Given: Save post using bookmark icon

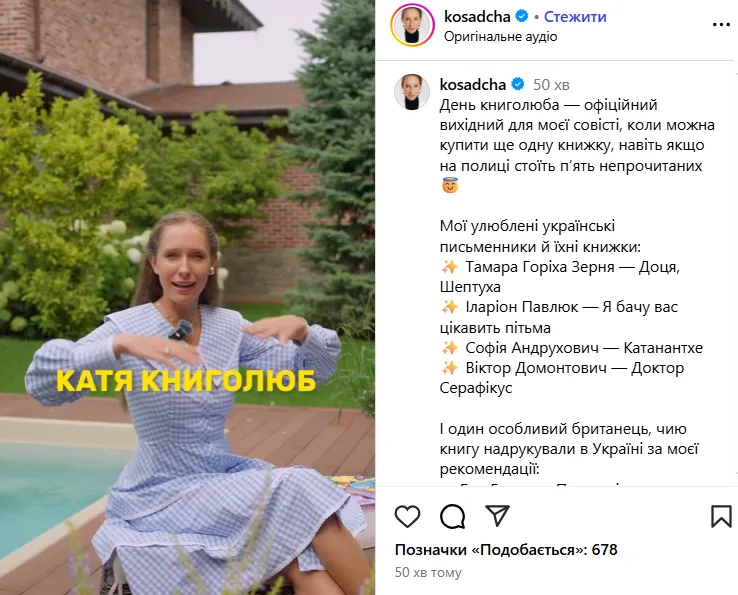Looking at the screenshot, I should coord(721,516).
